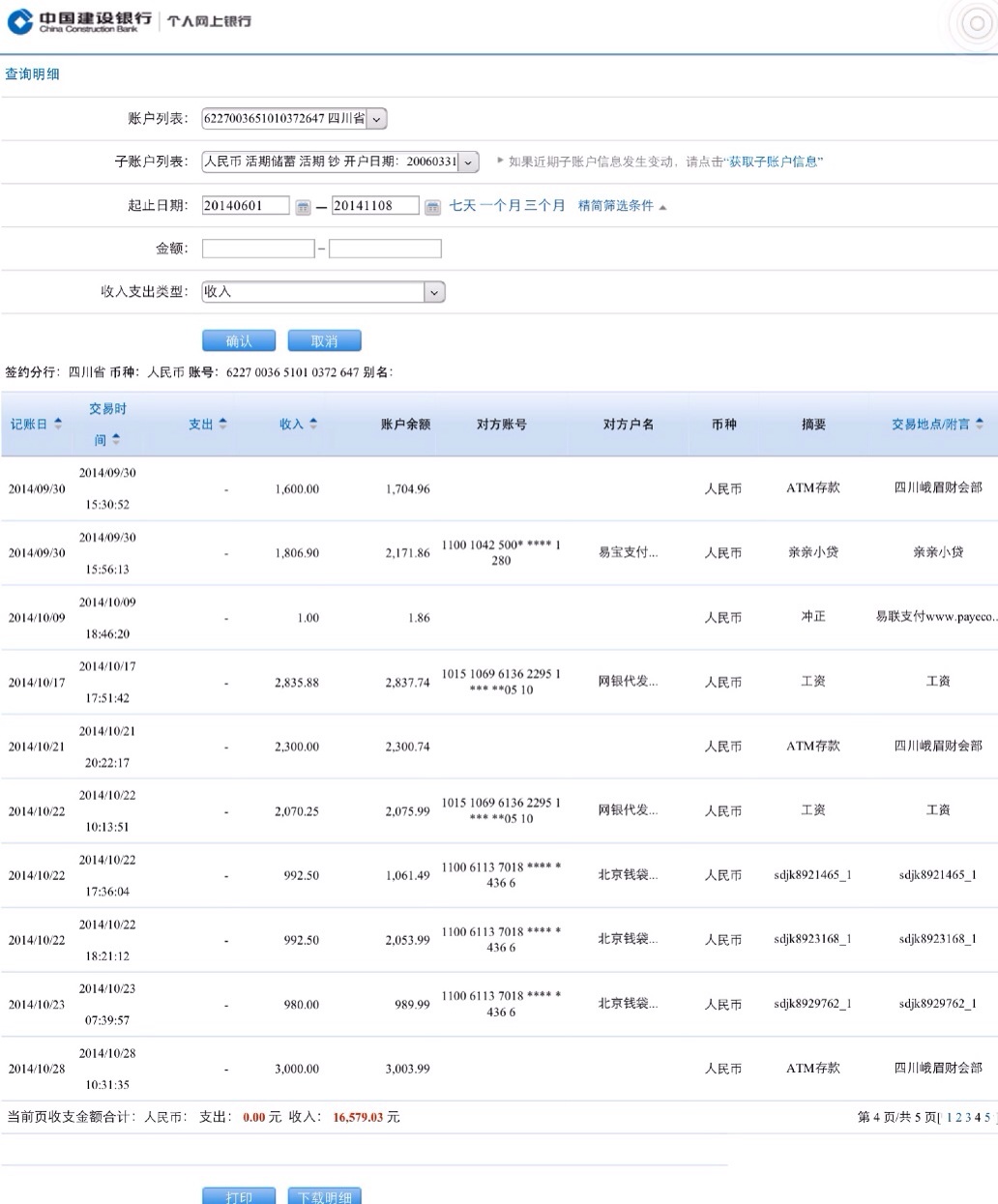Click the 下载明细 download button

pyautogui.click(x=324, y=1196)
